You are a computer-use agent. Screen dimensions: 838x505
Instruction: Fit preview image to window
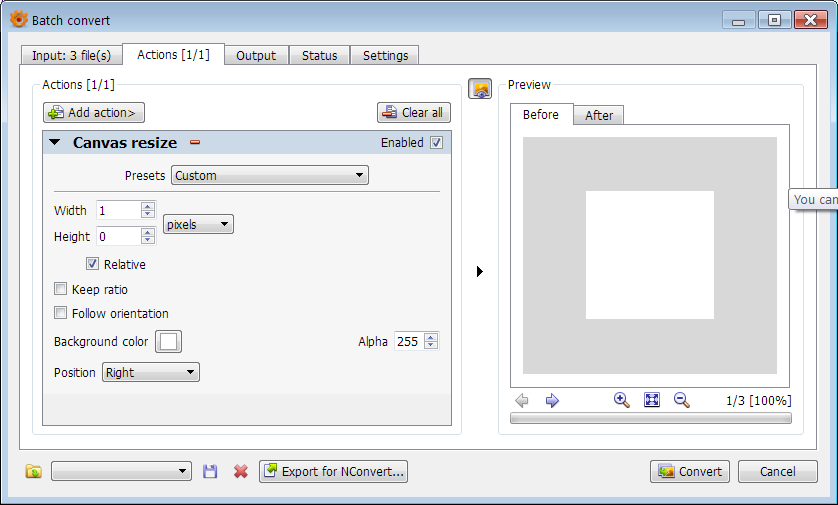[651, 400]
